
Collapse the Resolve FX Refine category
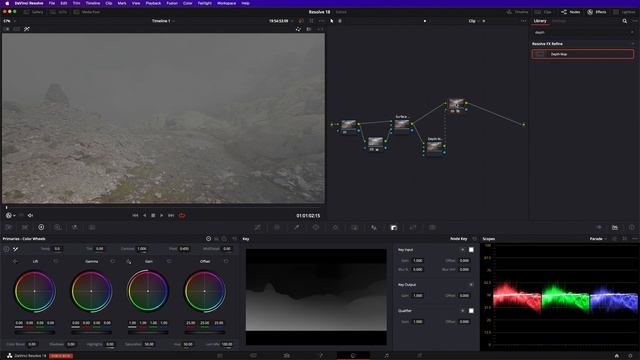tap(633, 44)
